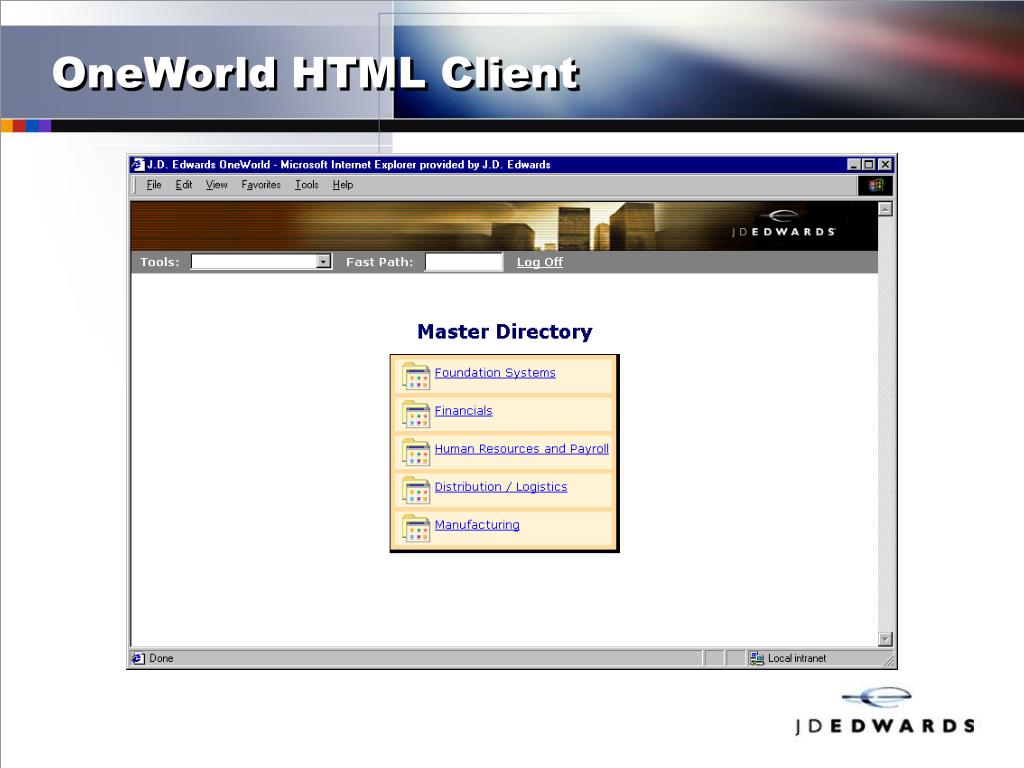Expand the Tools dropdown list
1024x768 pixels.
click(323, 262)
